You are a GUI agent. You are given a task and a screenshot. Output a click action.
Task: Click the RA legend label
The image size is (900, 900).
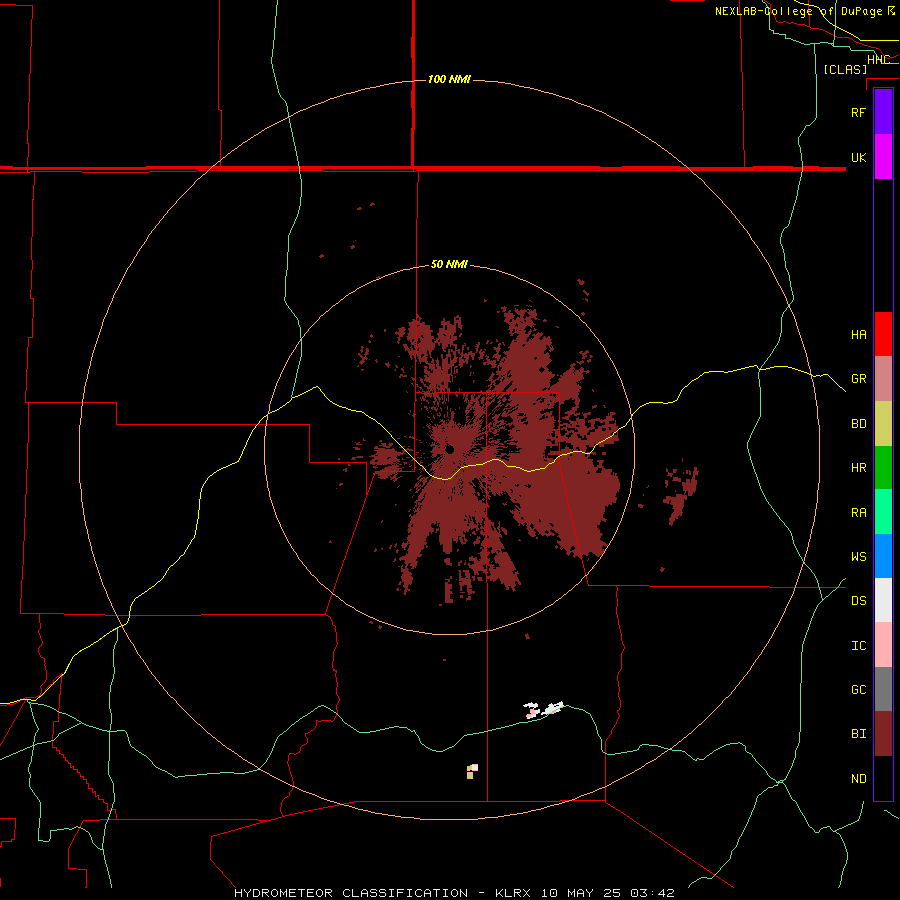858,513
